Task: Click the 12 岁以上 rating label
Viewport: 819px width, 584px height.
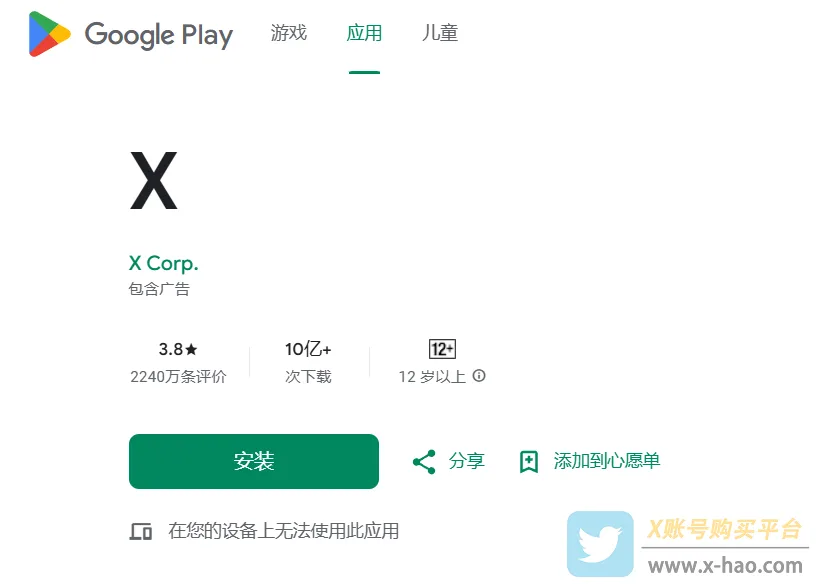Action: [432, 377]
